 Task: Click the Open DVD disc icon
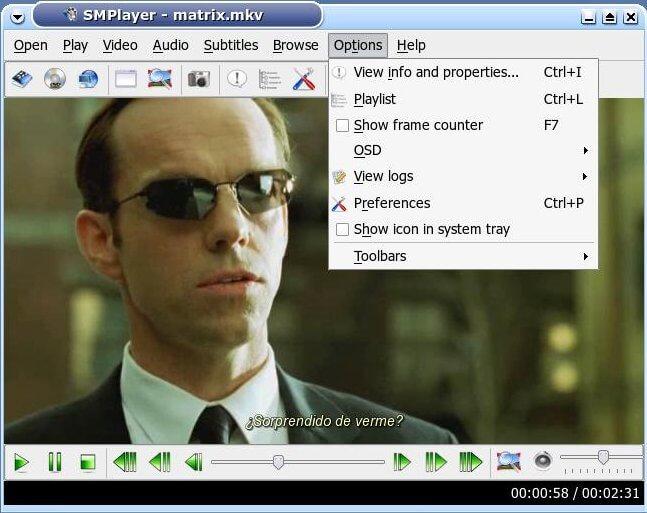pos(55,78)
